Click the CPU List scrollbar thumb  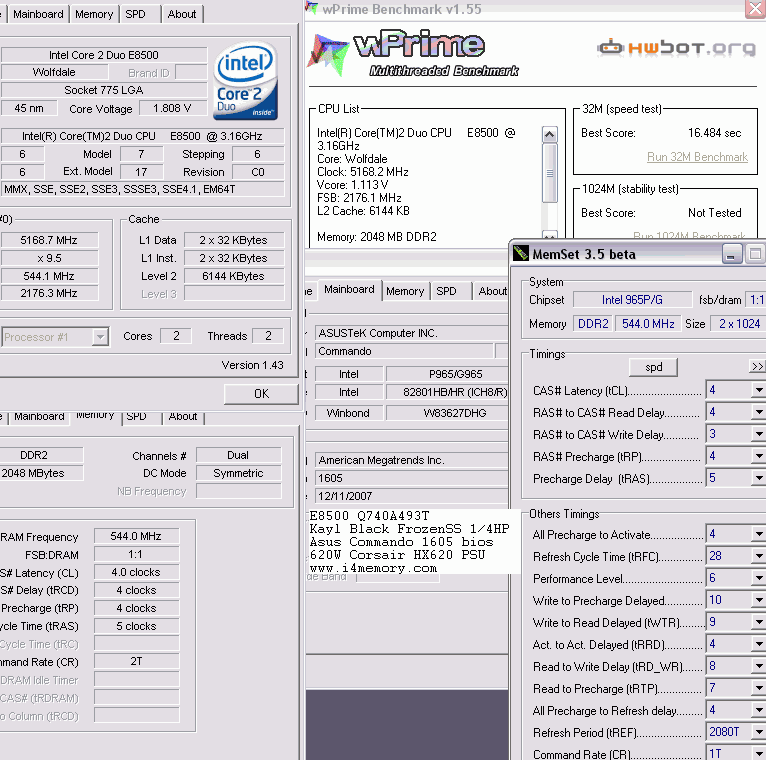550,172
